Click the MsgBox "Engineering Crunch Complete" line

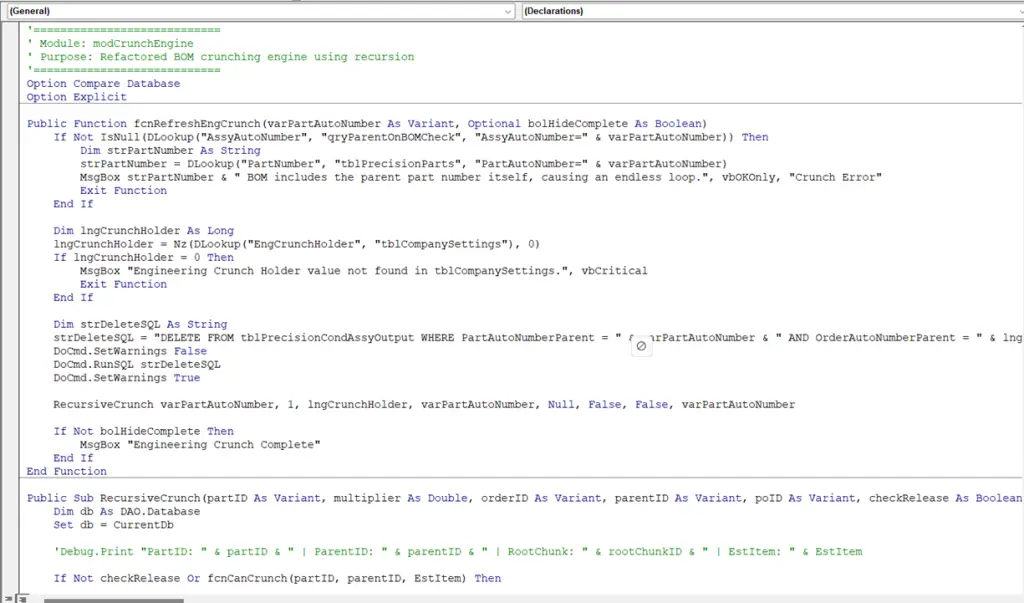[x=200, y=444]
